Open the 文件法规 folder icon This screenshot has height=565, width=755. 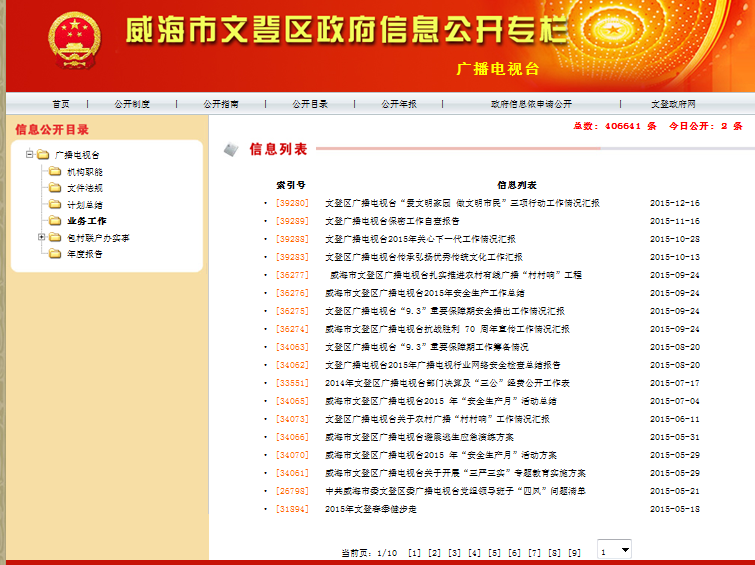(54, 188)
